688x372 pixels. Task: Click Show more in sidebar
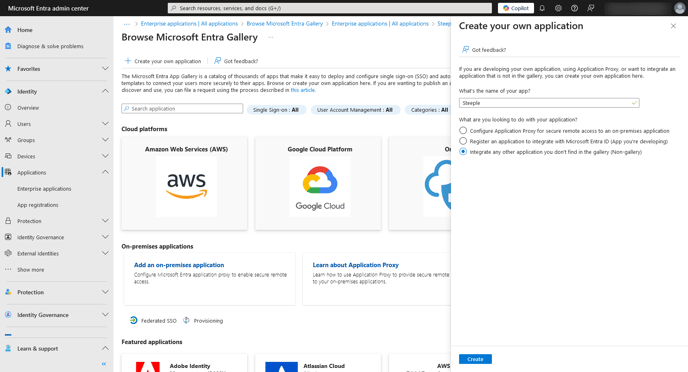[x=31, y=270]
